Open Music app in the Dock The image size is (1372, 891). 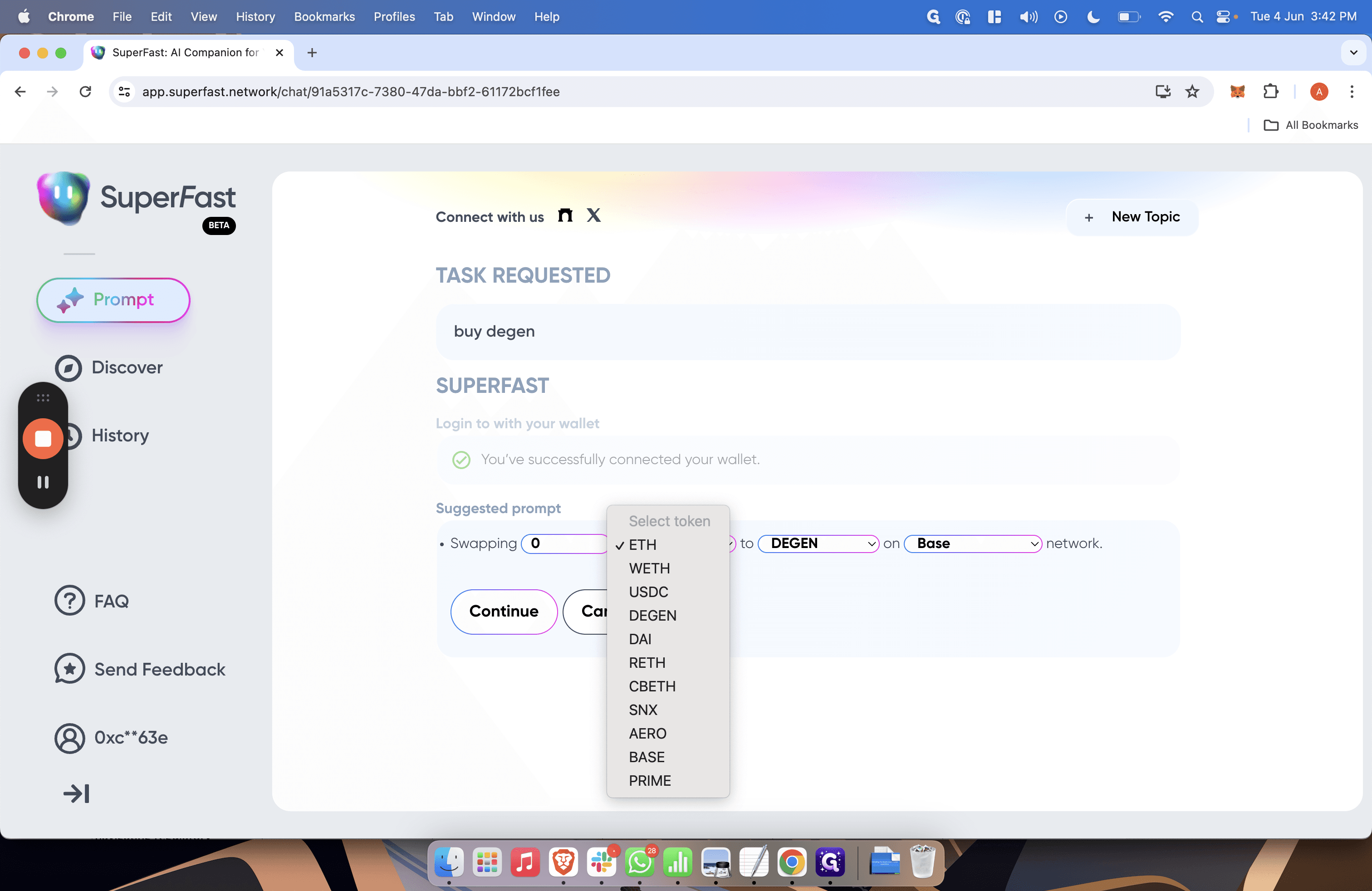pyautogui.click(x=524, y=862)
